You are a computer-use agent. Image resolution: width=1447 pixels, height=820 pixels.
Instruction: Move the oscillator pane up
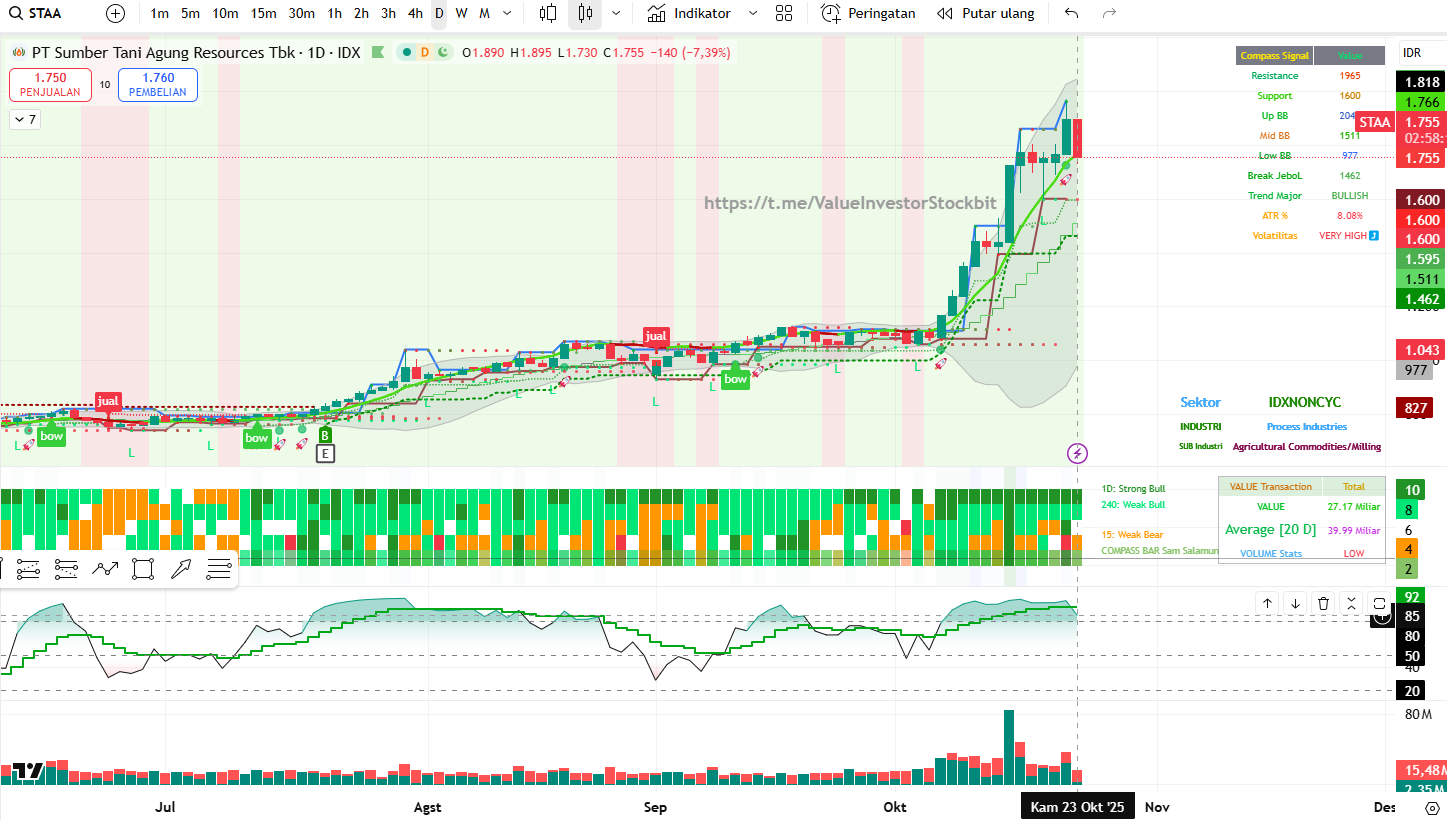(1267, 603)
